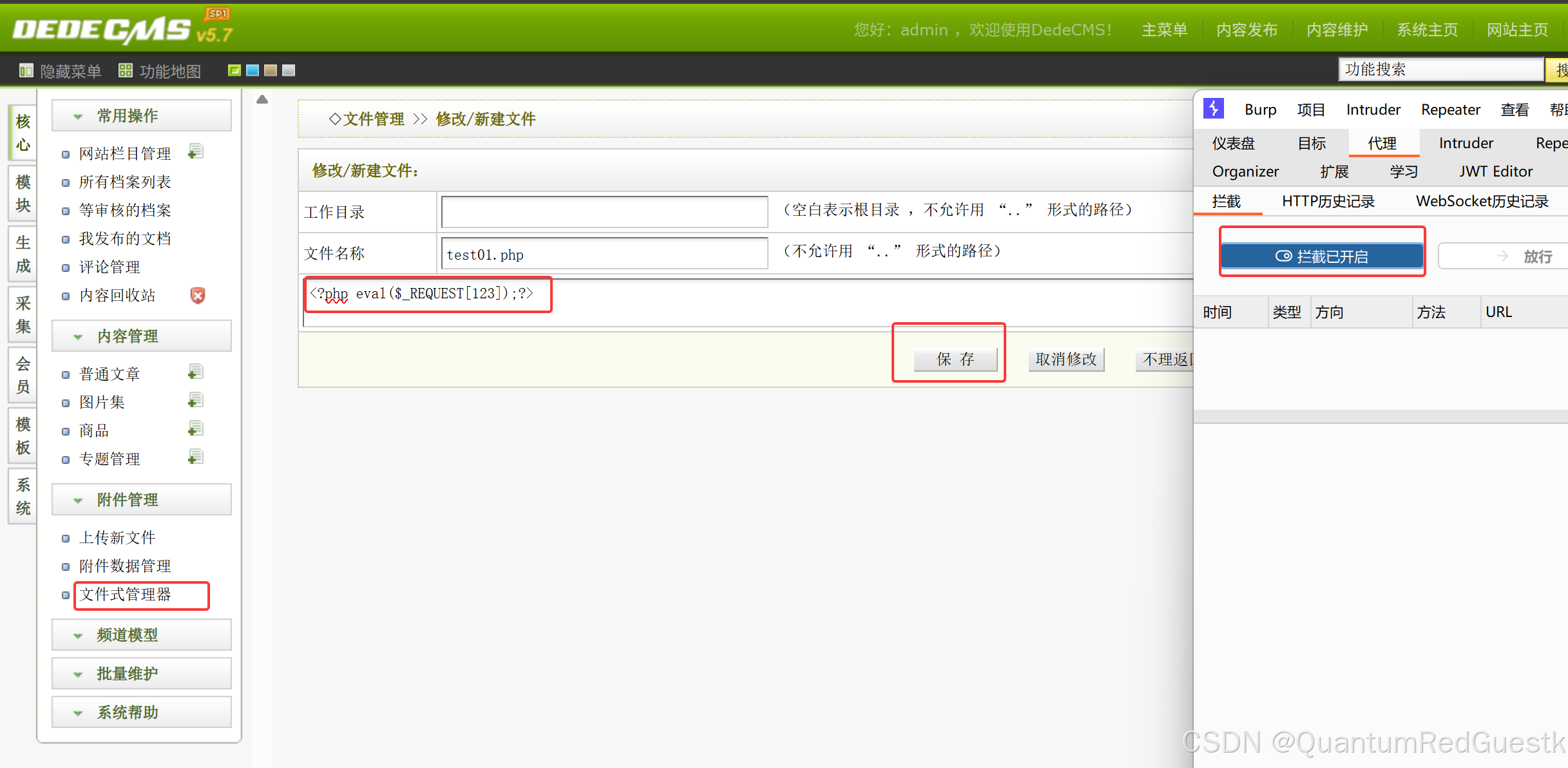This screenshot has height=768, width=1568.
Task: Open the 目标 tab in Burp
Action: pyautogui.click(x=1312, y=143)
